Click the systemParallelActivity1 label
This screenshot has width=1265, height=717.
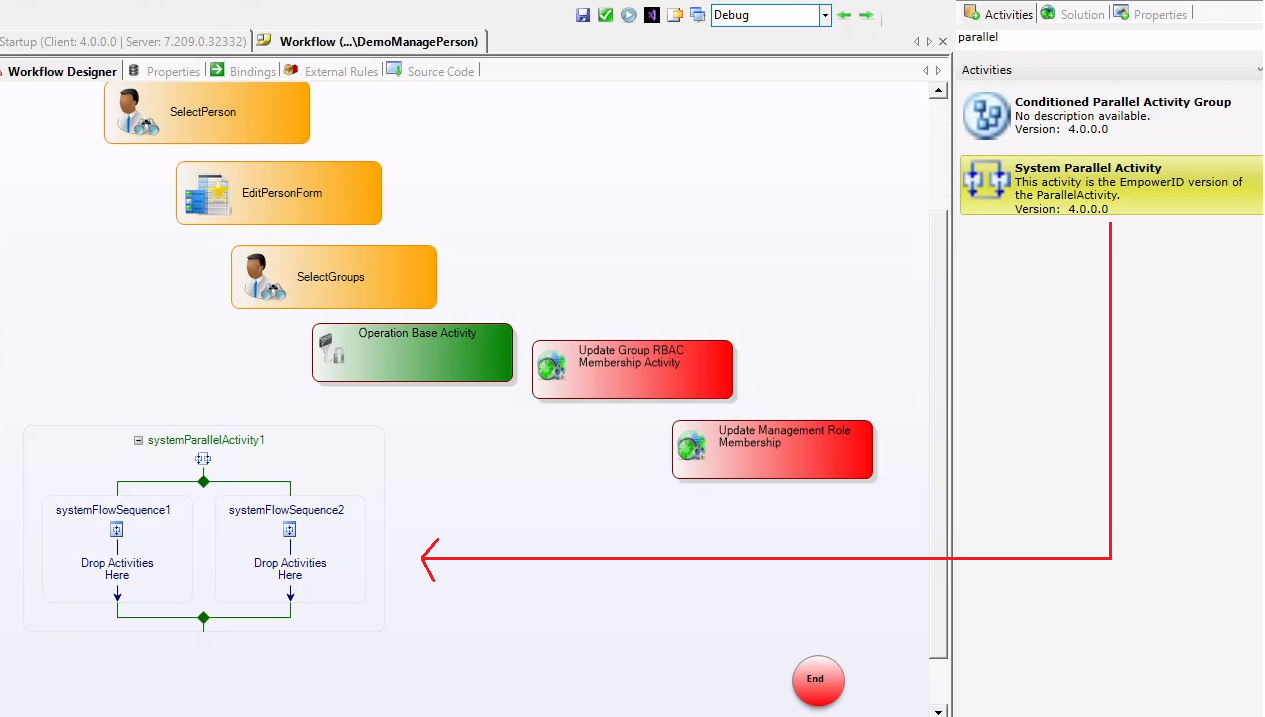tap(206, 440)
